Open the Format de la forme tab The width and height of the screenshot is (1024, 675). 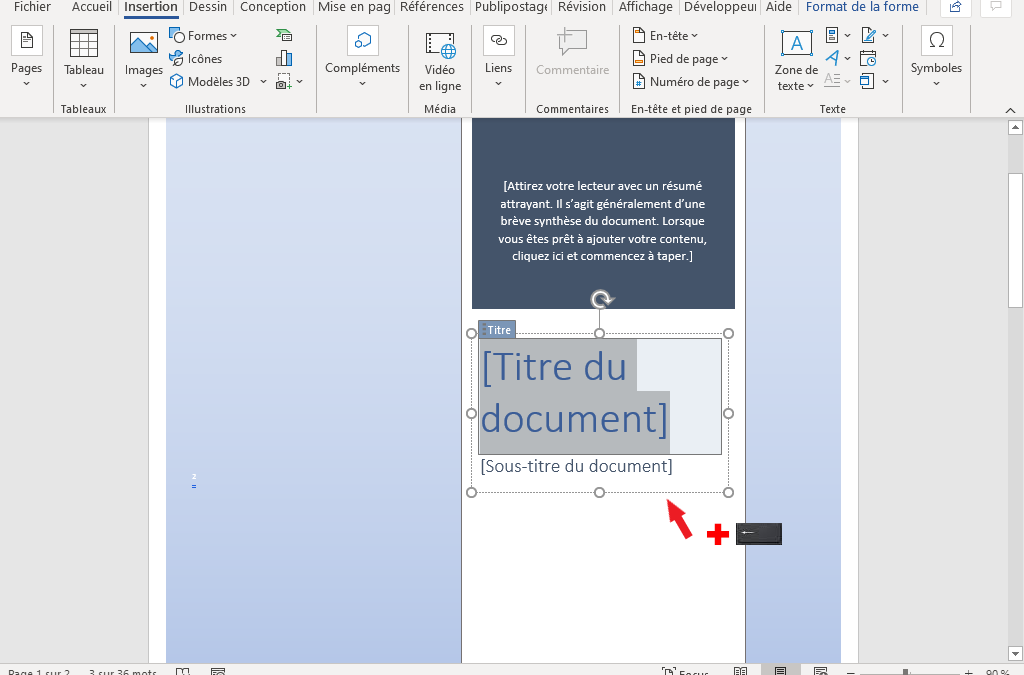pos(862,7)
